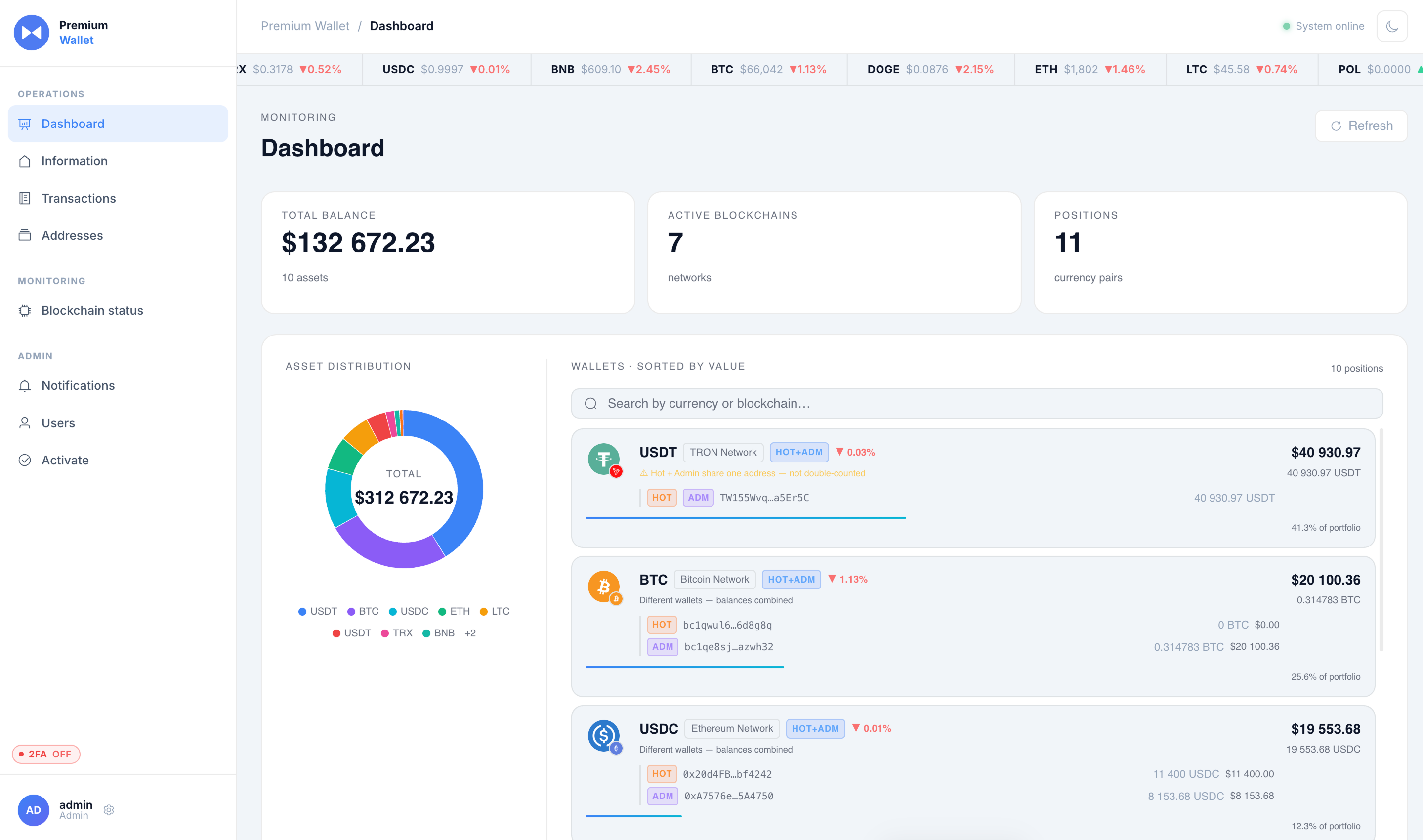Expand the +2 more legend items
Screen dimensions: 1423x840
[x=470, y=633]
